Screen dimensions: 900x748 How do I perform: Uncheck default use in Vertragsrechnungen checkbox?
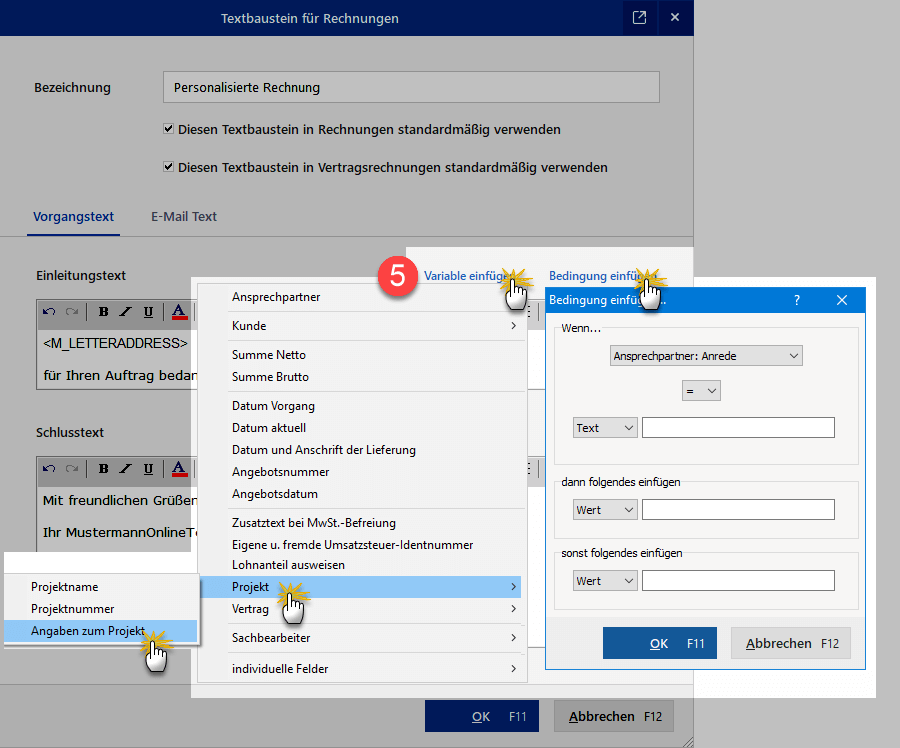169,167
